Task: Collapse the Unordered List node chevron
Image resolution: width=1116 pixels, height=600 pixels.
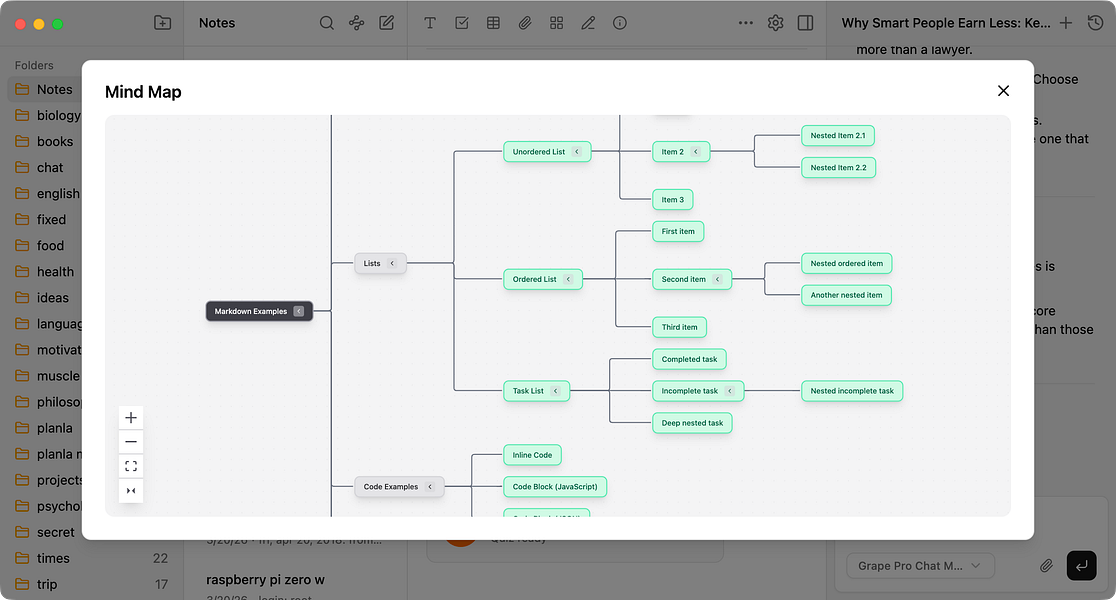Action: (577, 152)
